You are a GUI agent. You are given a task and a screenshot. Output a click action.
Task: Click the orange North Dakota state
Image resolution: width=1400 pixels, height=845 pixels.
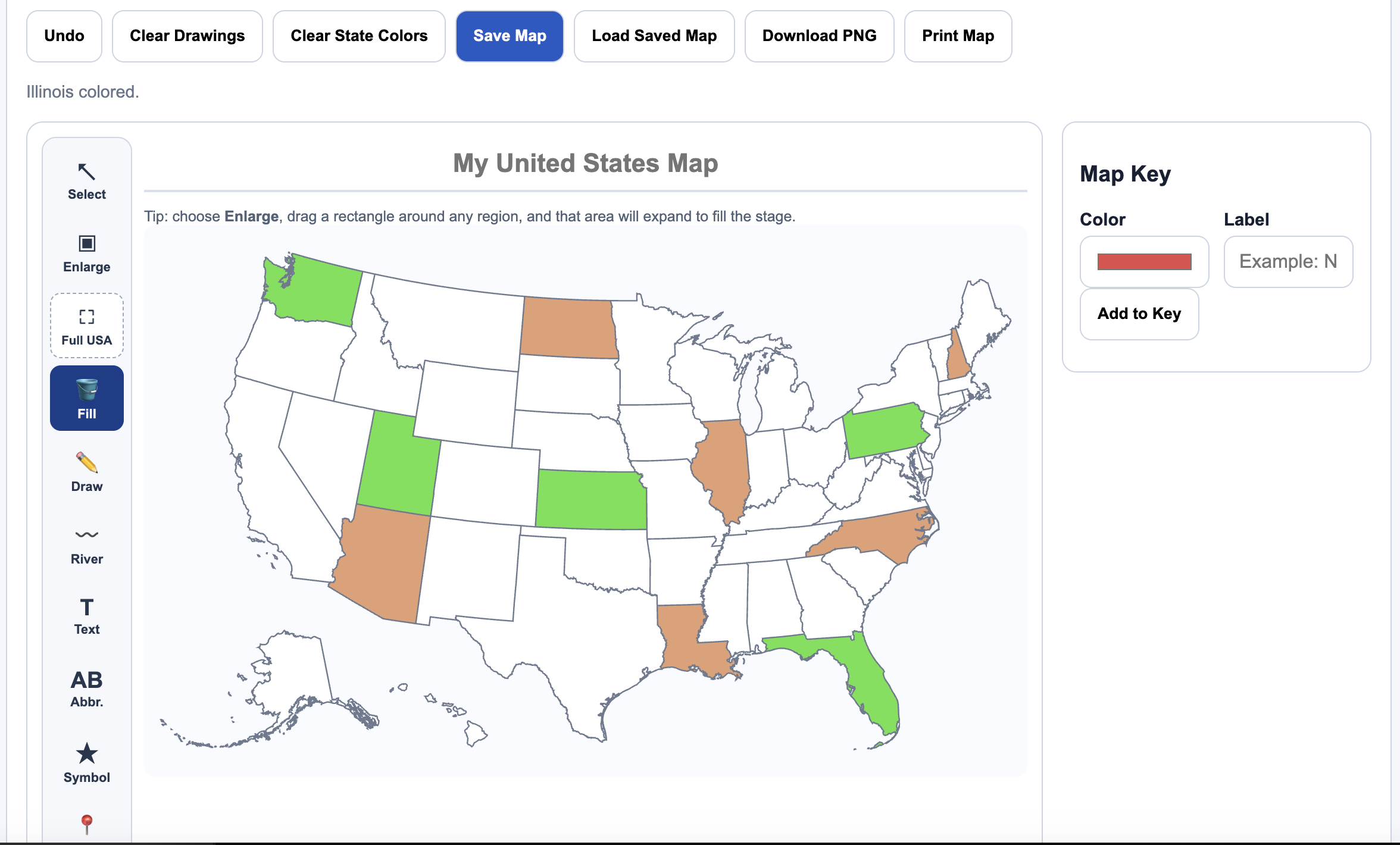(x=568, y=328)
